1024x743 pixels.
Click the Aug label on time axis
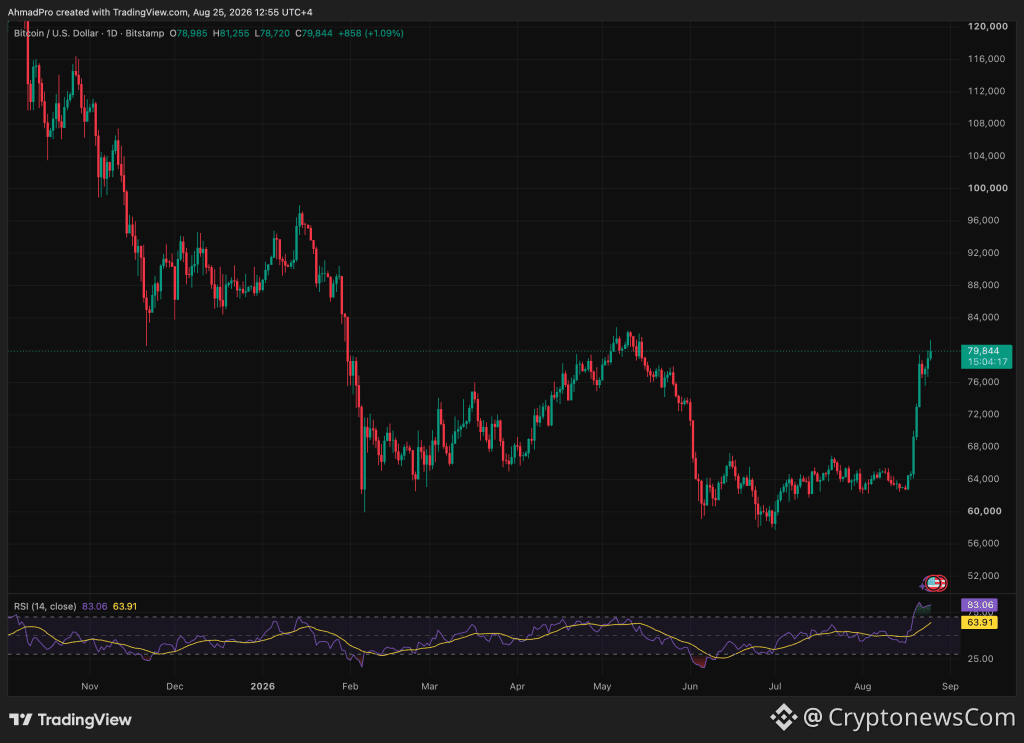coord(863,686)
